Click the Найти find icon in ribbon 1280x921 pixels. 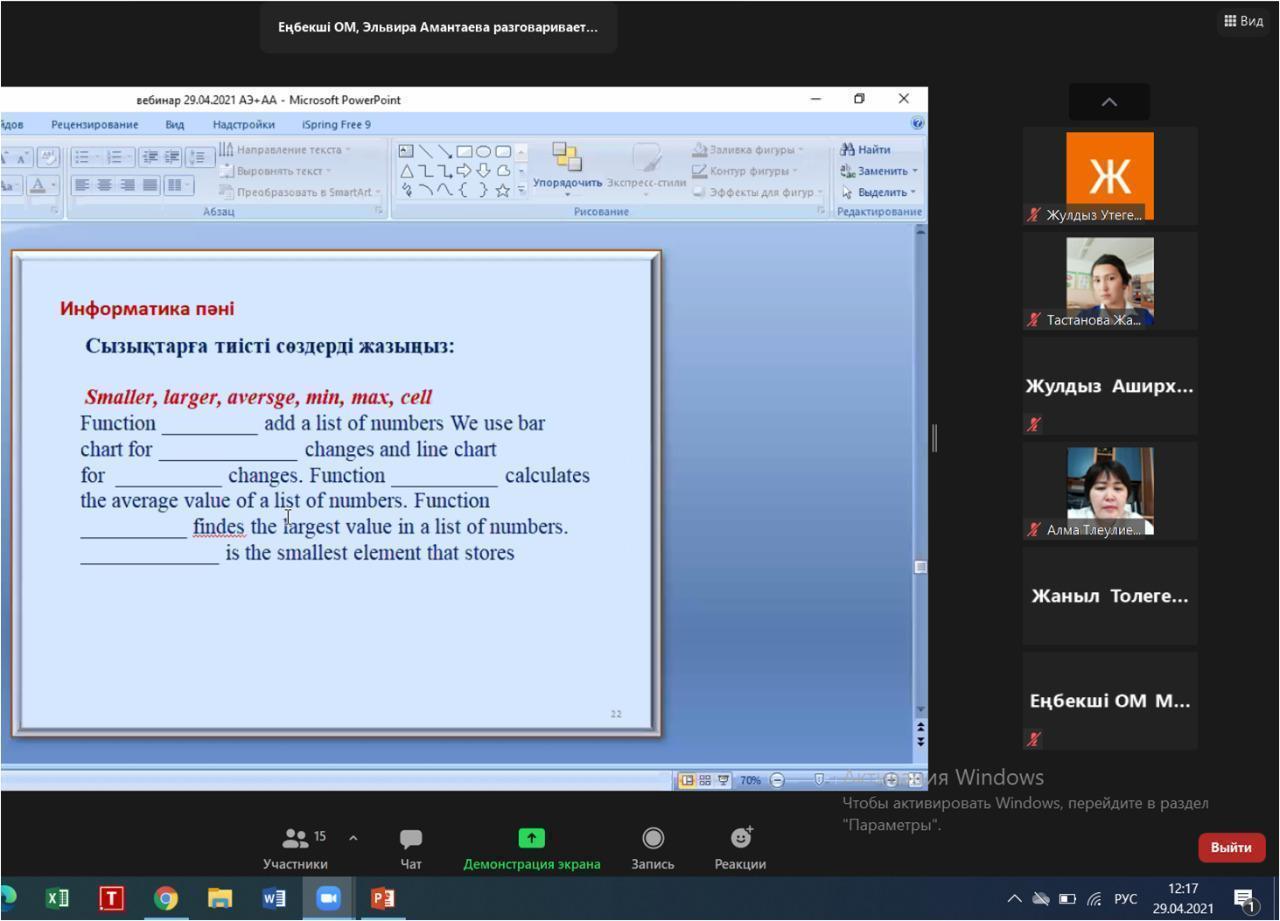click(x=866, y=150)
